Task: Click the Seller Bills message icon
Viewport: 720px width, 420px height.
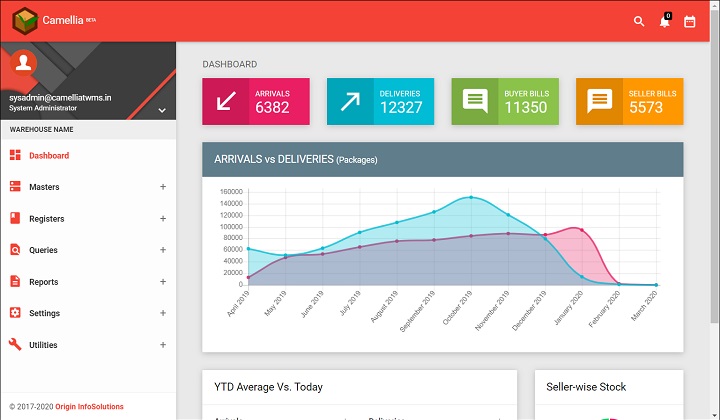Action: [599, 101]
